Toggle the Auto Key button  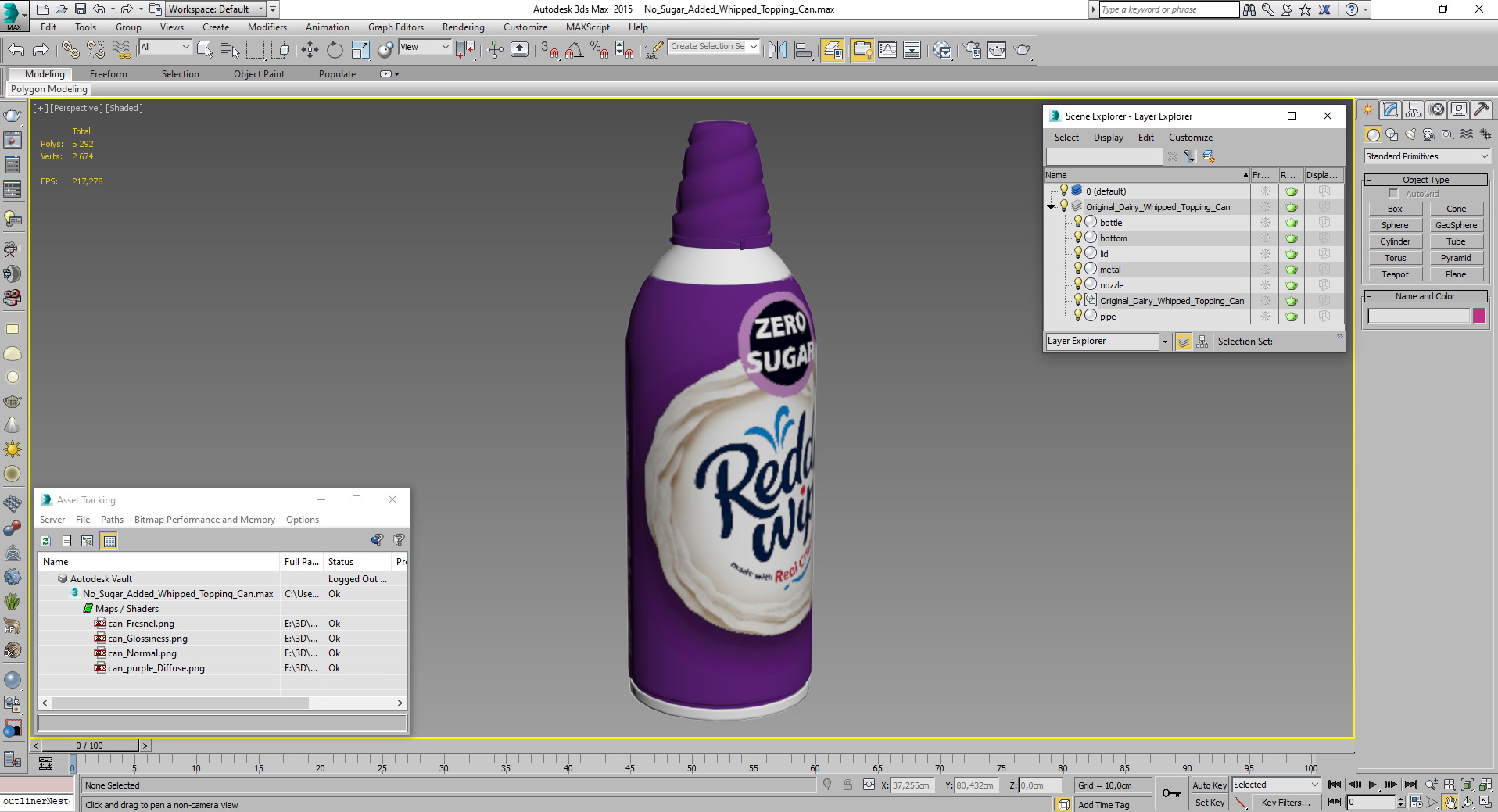click(x=1210, y=785)
